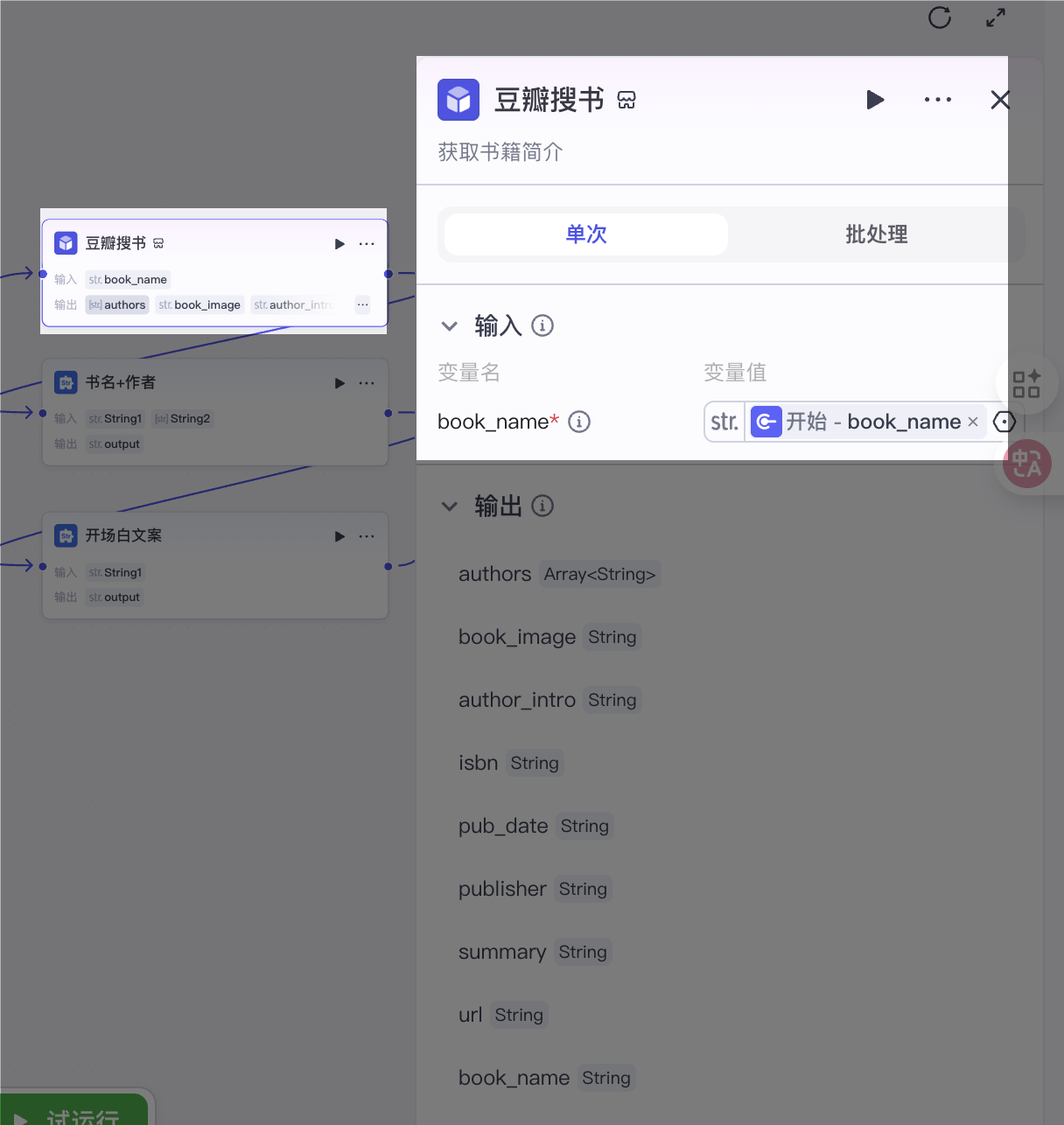
Task: Click the refresh icon at top
Action: click(940, 17)
